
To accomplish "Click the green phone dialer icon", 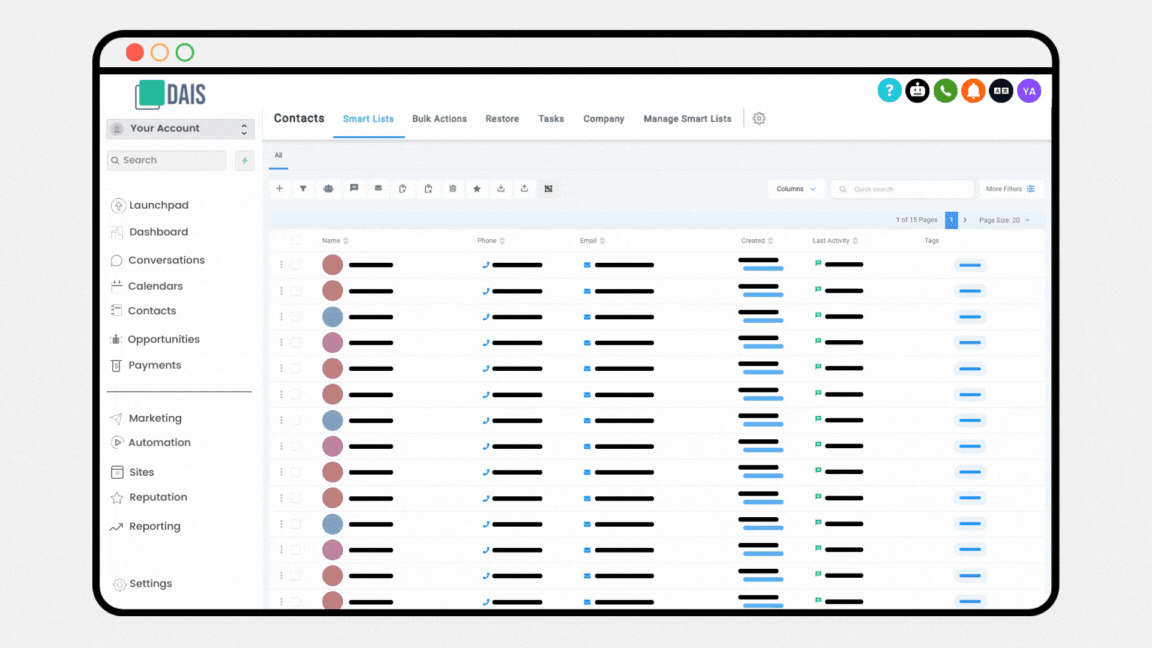I will coord(945,91).
